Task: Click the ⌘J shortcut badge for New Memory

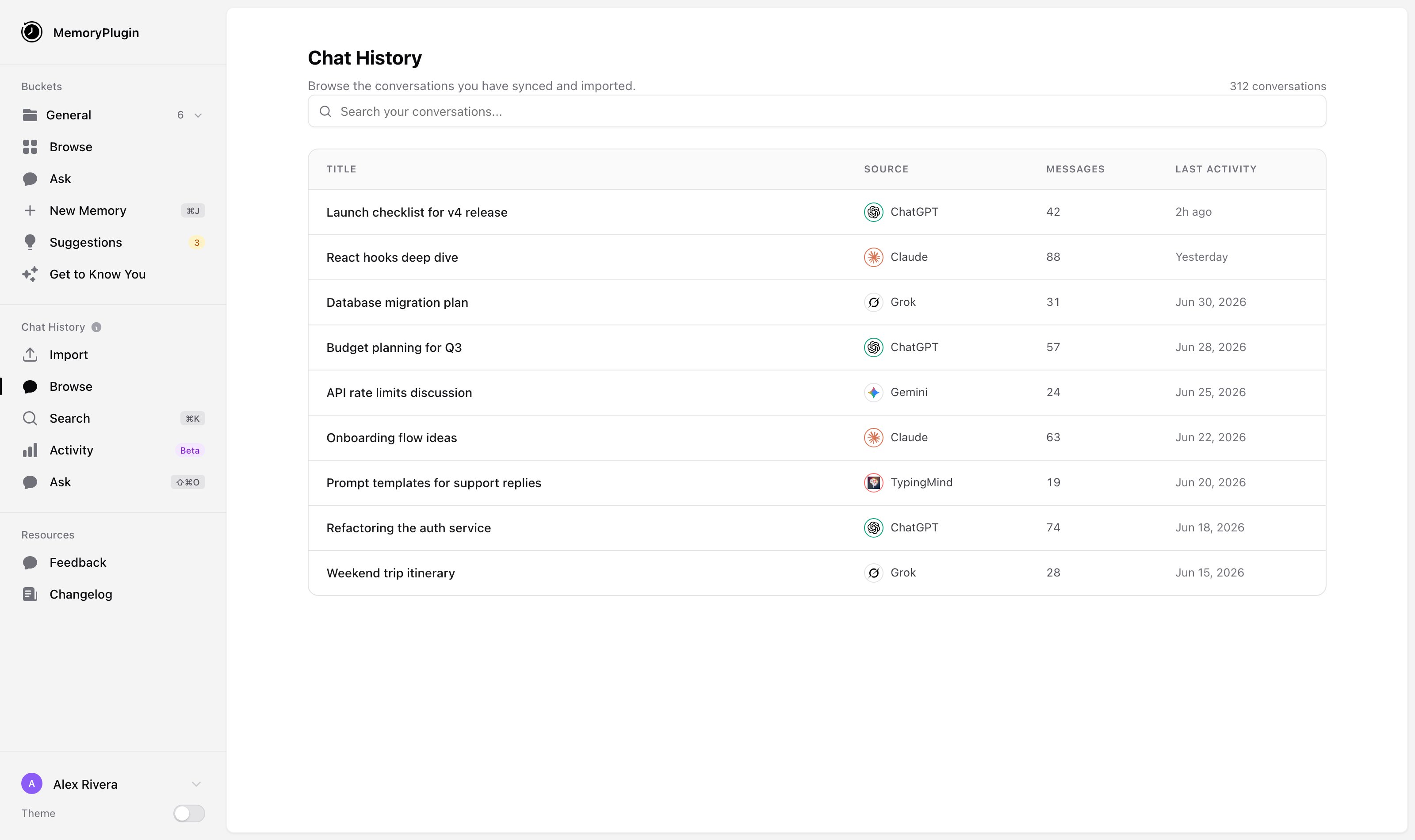Action: pos(193,210)
